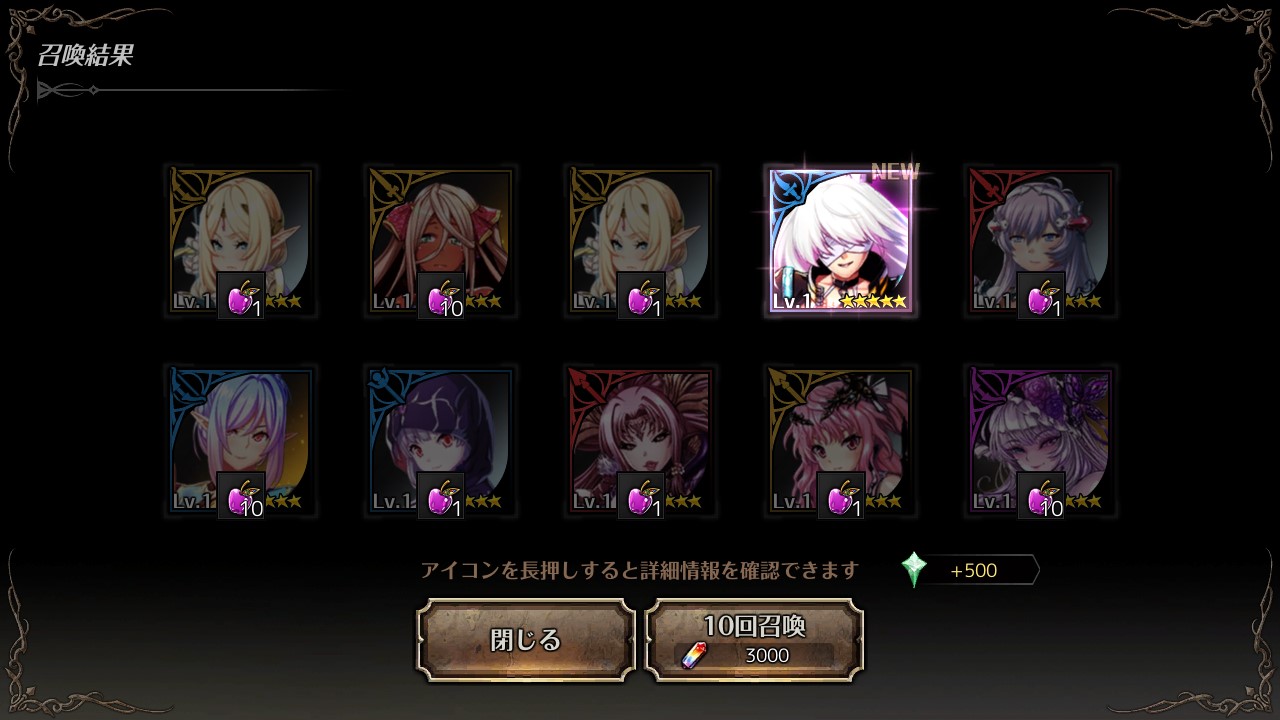
Task: Tap apple x10 icon on butterfly character card
Action: tap(1041, 496)
